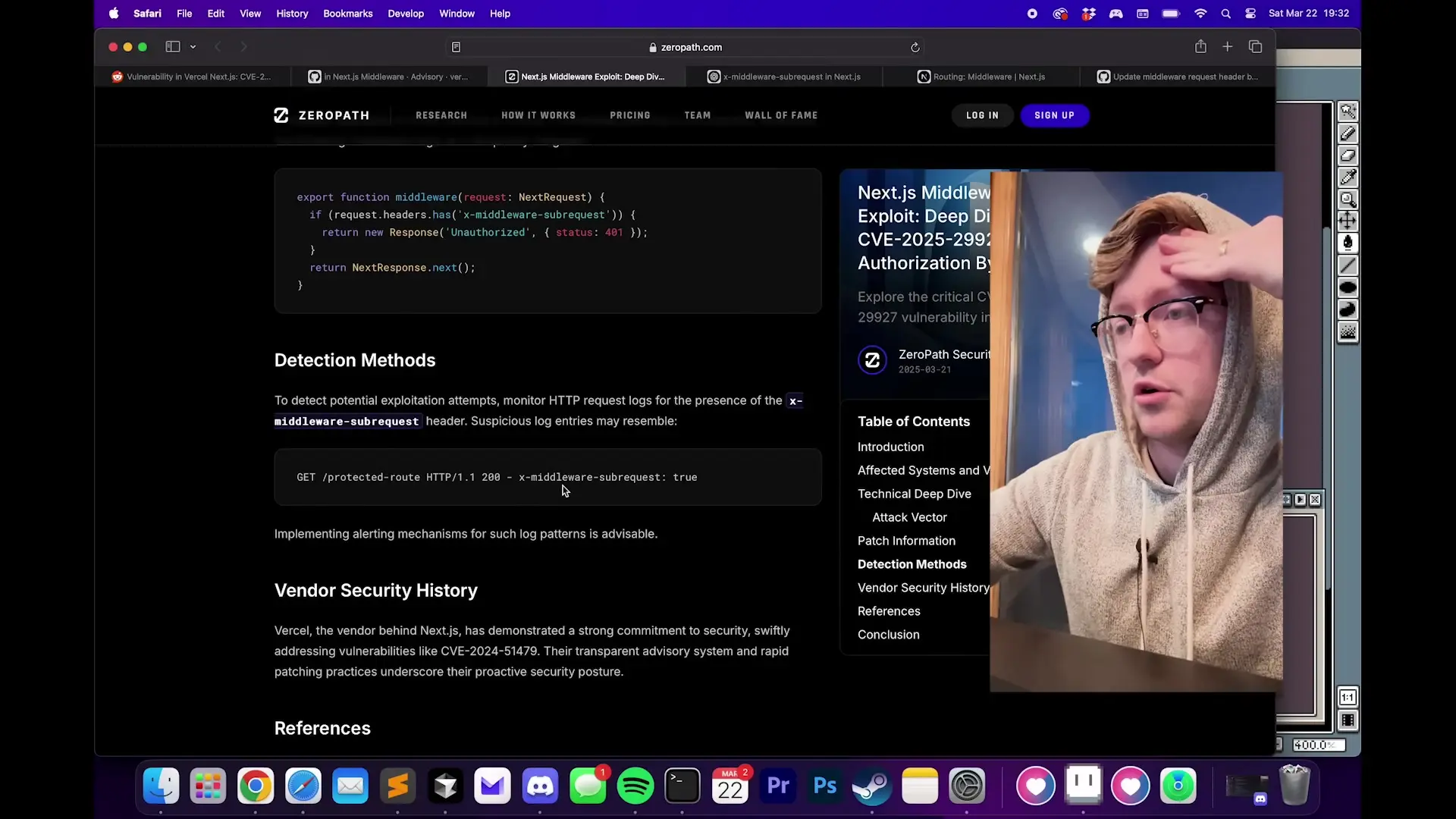Click the Safari share icon
Image resolution: width=1456 pixels, height=819 pixels.
(x=1200, y=47)
